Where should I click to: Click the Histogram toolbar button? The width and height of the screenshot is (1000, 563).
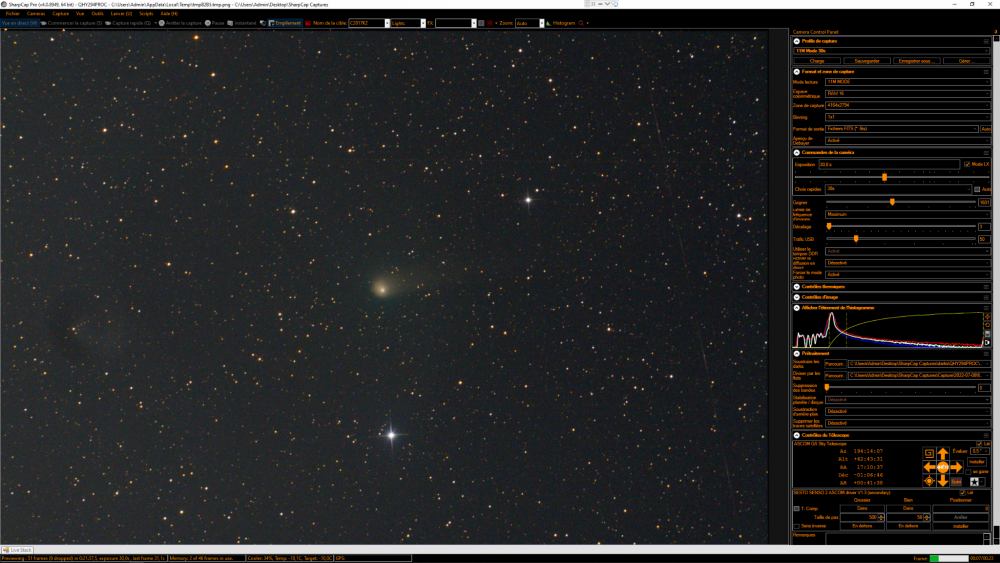[x=561, y=23]
